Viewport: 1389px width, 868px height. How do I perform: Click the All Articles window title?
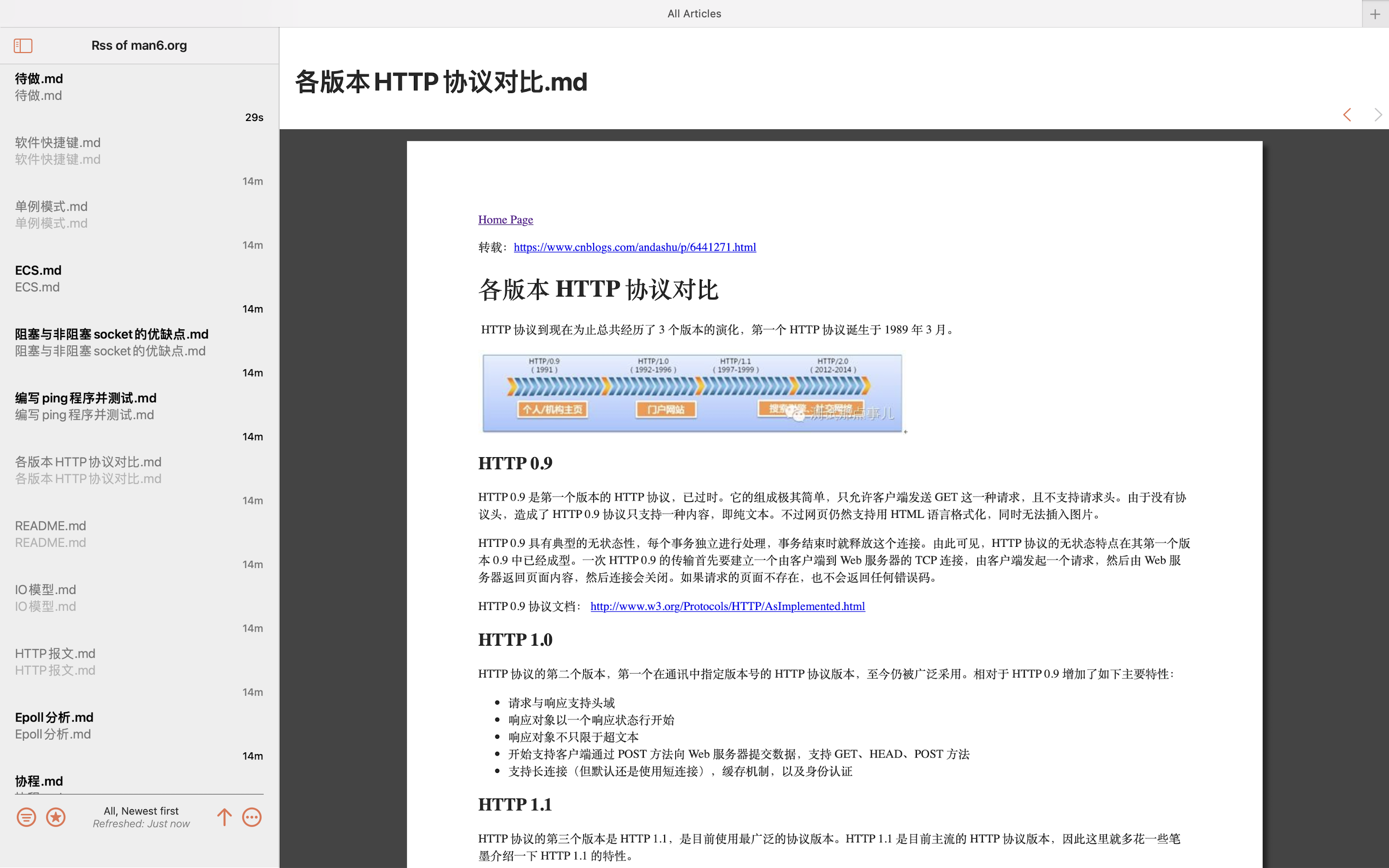[694, 14]
